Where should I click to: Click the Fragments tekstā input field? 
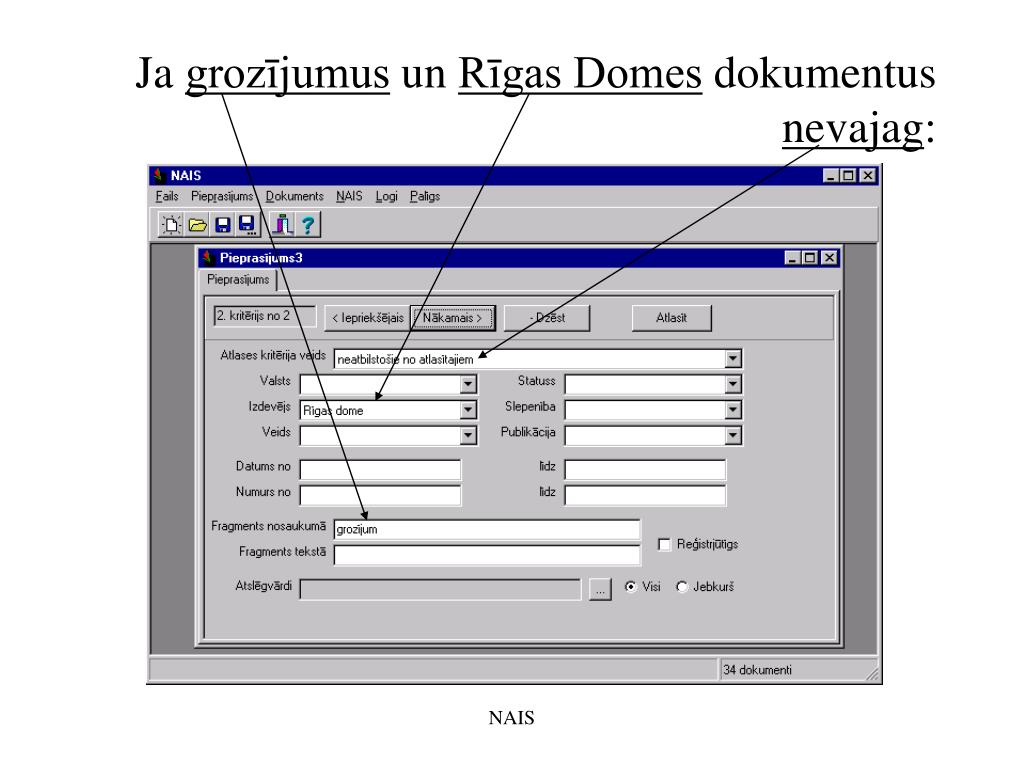pyautogui.click(x=487, y=555)
